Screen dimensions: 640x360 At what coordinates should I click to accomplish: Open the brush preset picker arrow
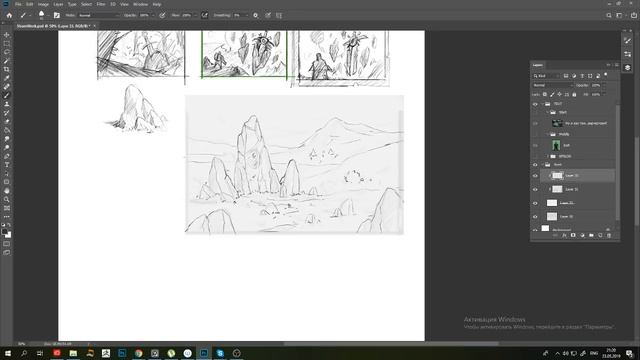coord(48,16)
